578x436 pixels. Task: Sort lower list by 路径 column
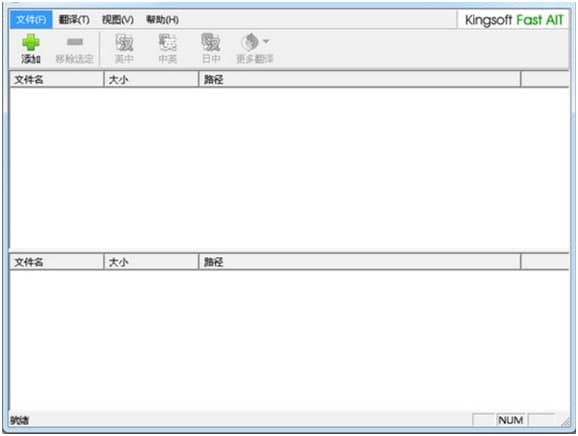point(360,262)
